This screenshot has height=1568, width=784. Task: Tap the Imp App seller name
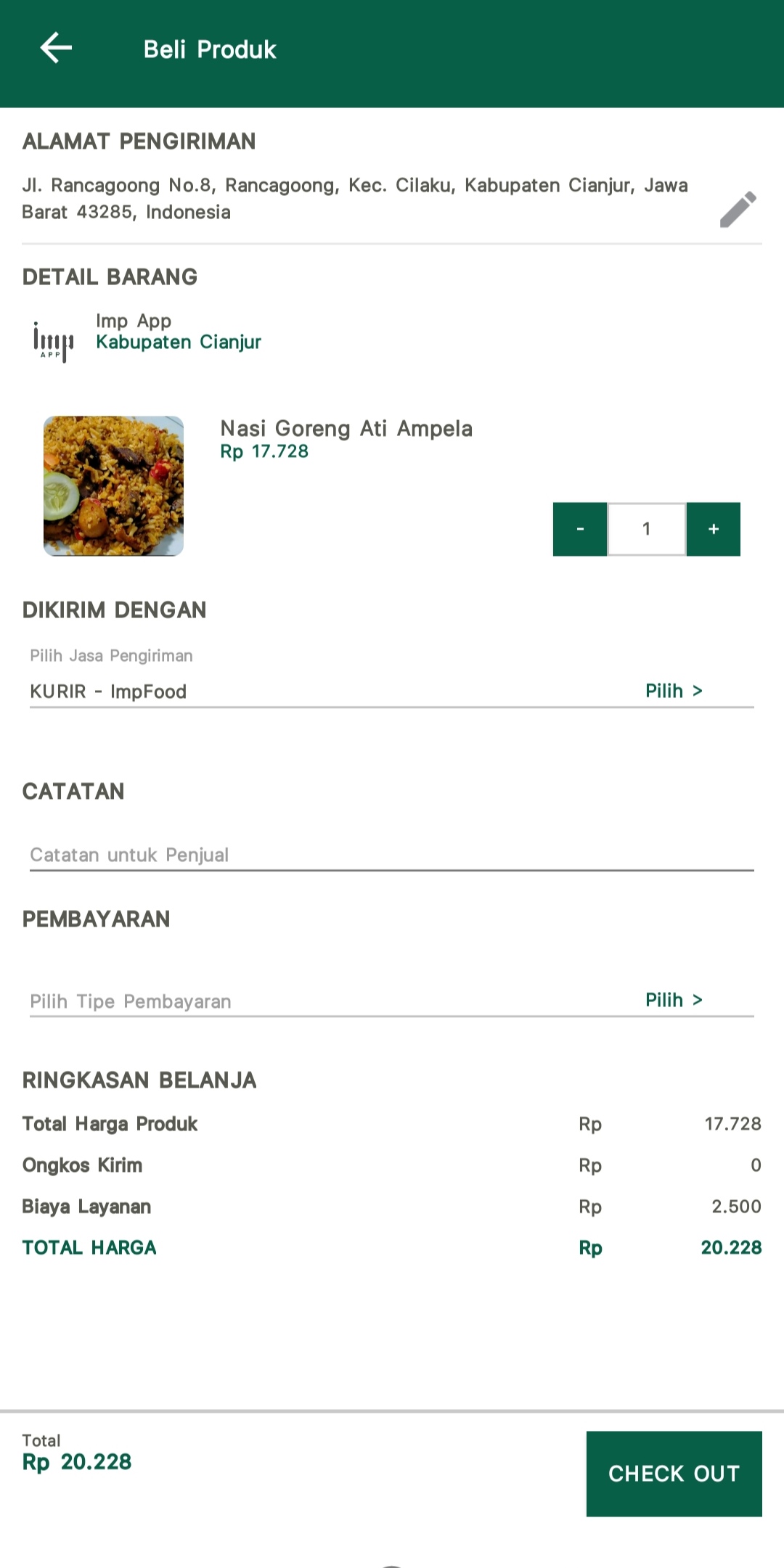point(134,321)
